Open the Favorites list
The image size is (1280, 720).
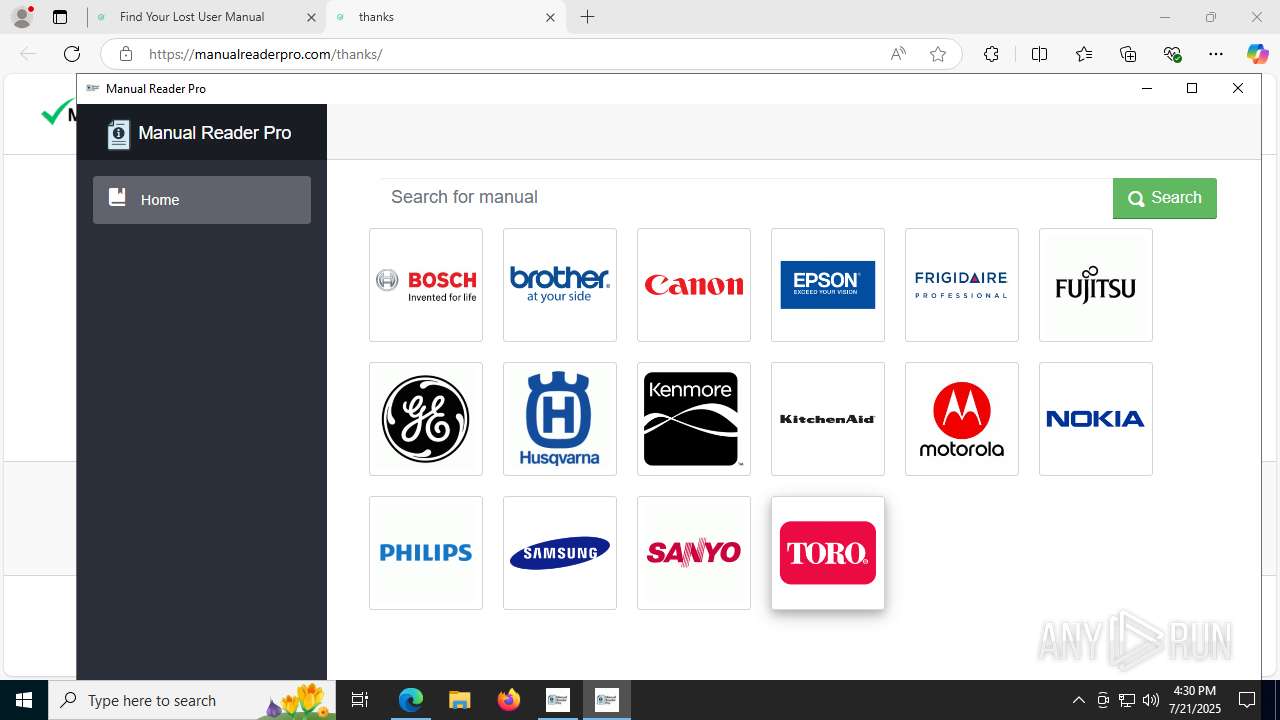(x=1084, y=54)
